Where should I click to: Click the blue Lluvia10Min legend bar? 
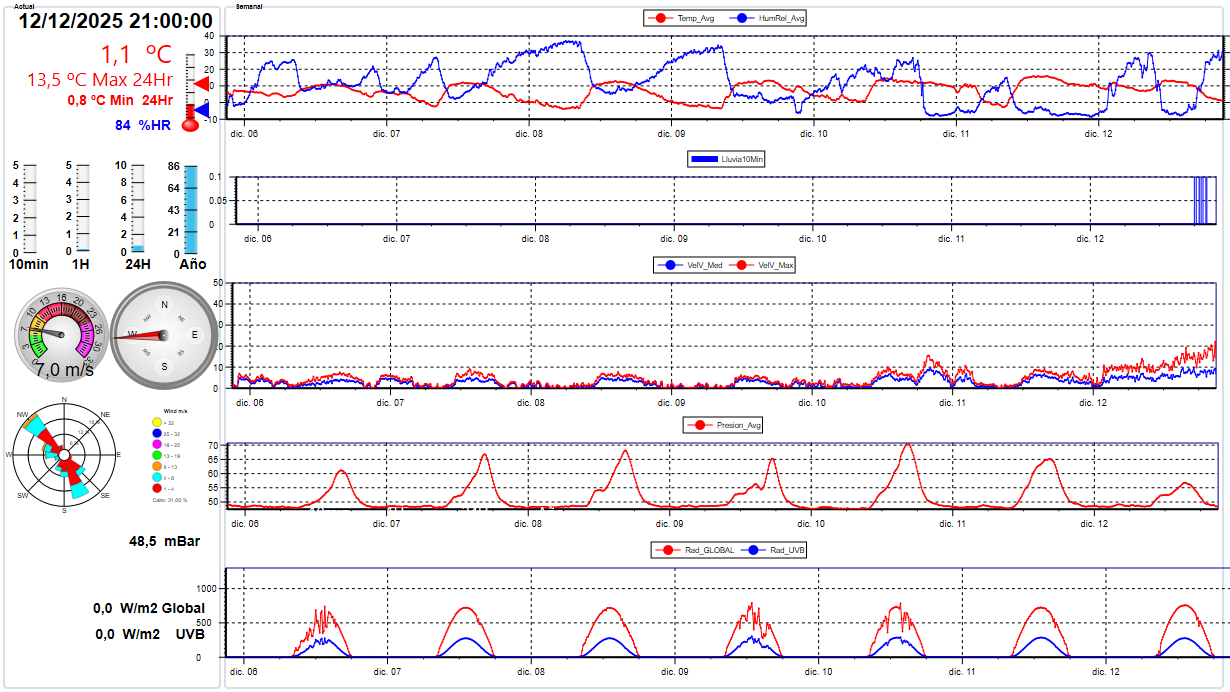pos(704,158)
